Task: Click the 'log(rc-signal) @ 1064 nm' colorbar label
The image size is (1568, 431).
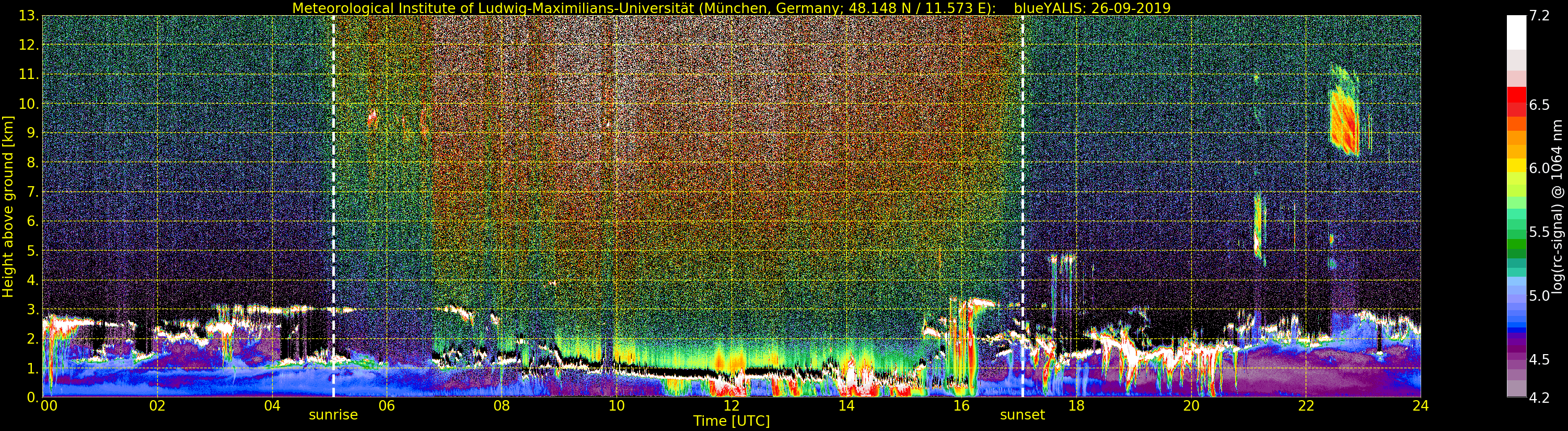Action: tap(1558, 206)
